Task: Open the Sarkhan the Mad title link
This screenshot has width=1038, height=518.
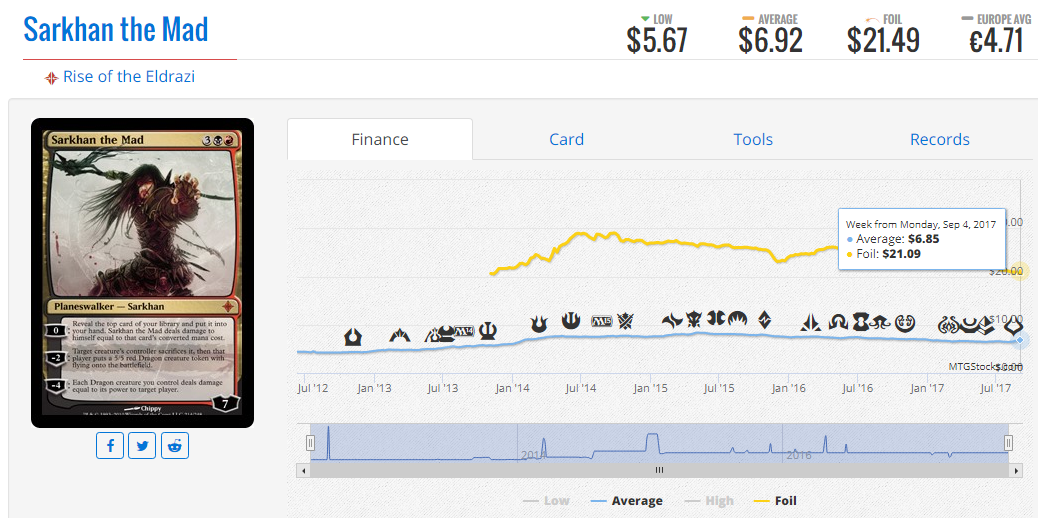Action: click(x=116, y=28)
